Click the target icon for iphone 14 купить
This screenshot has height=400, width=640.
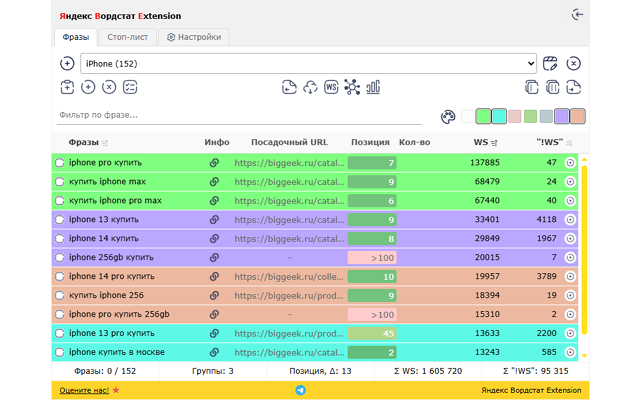coord(570,238)
